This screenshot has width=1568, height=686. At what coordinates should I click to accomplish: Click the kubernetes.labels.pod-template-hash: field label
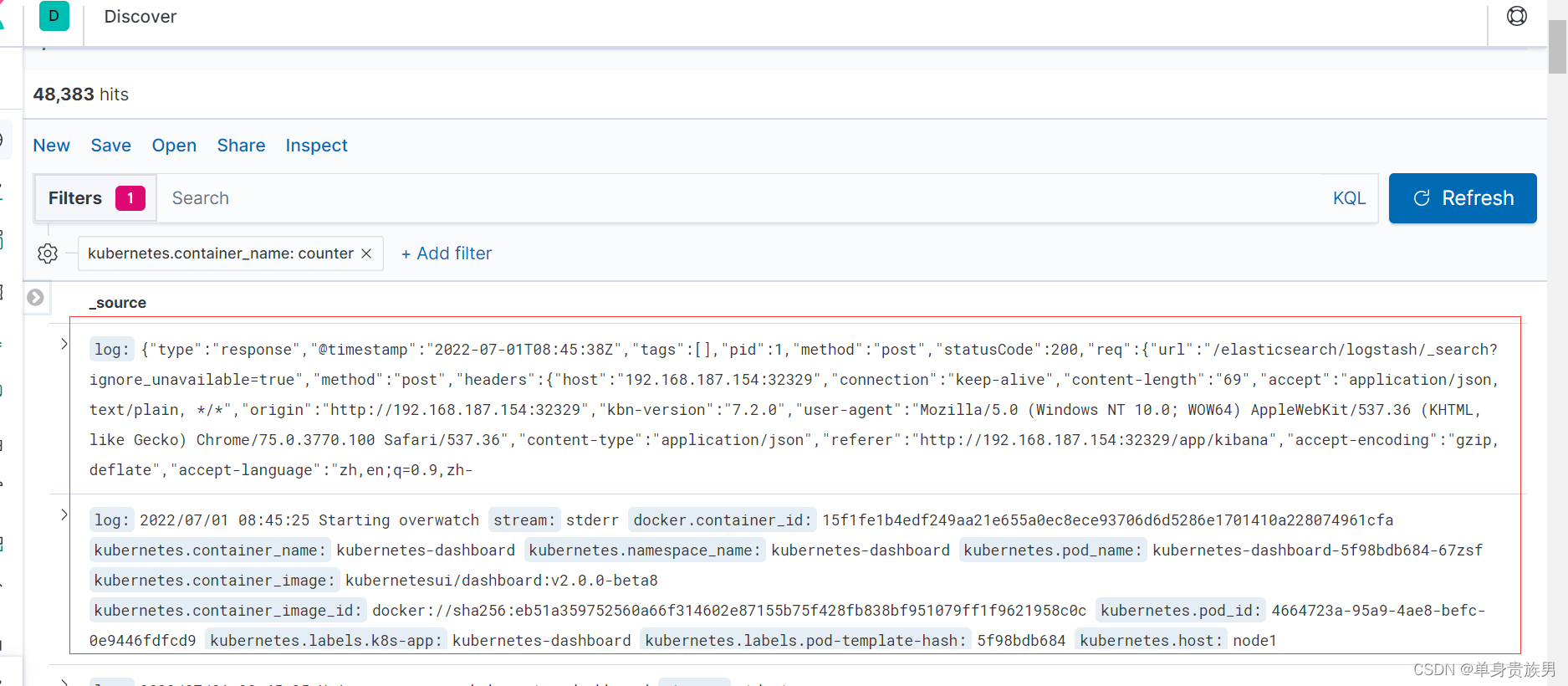805,641
